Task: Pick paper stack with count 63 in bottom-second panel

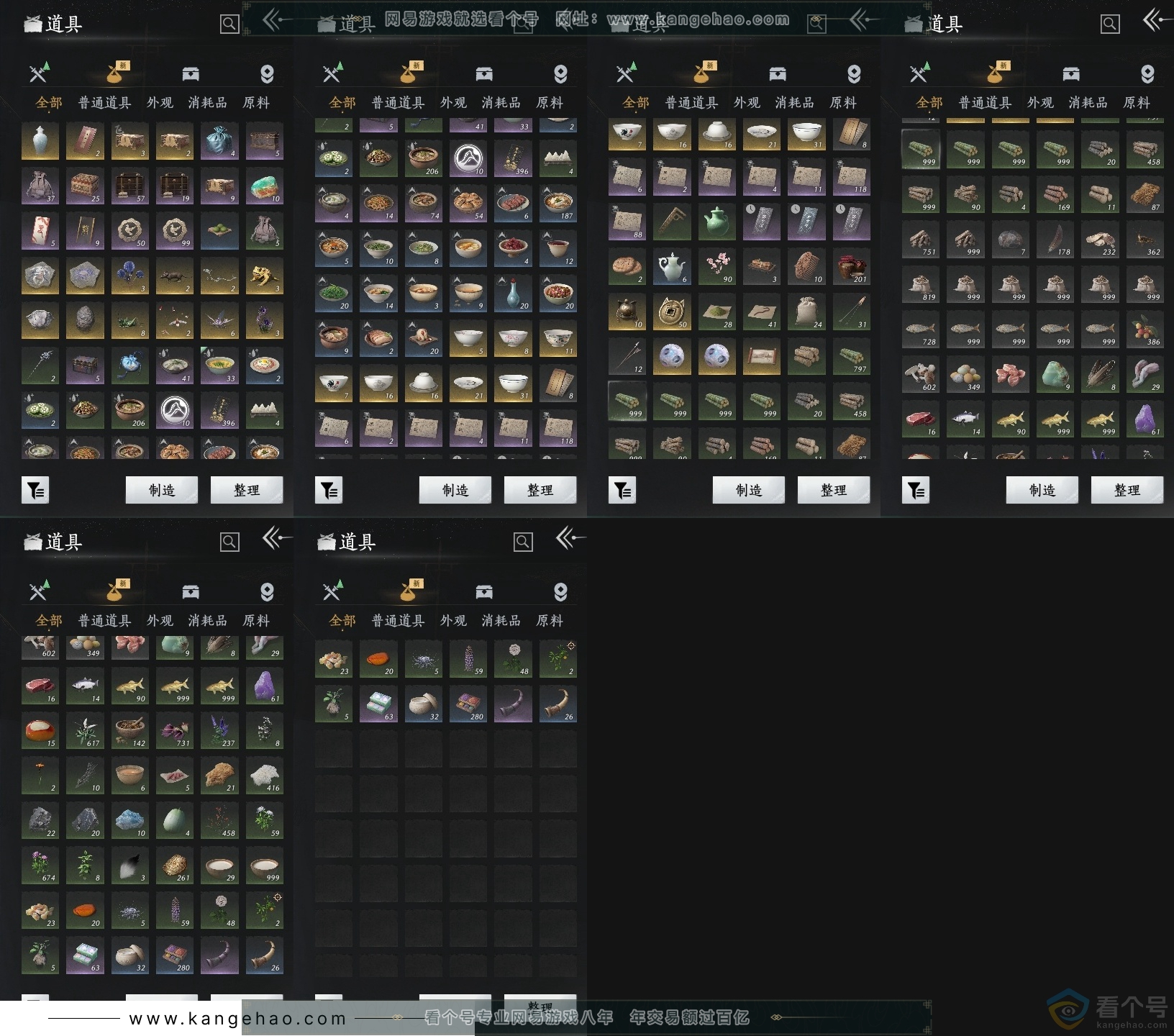Action: click(378, 704)
